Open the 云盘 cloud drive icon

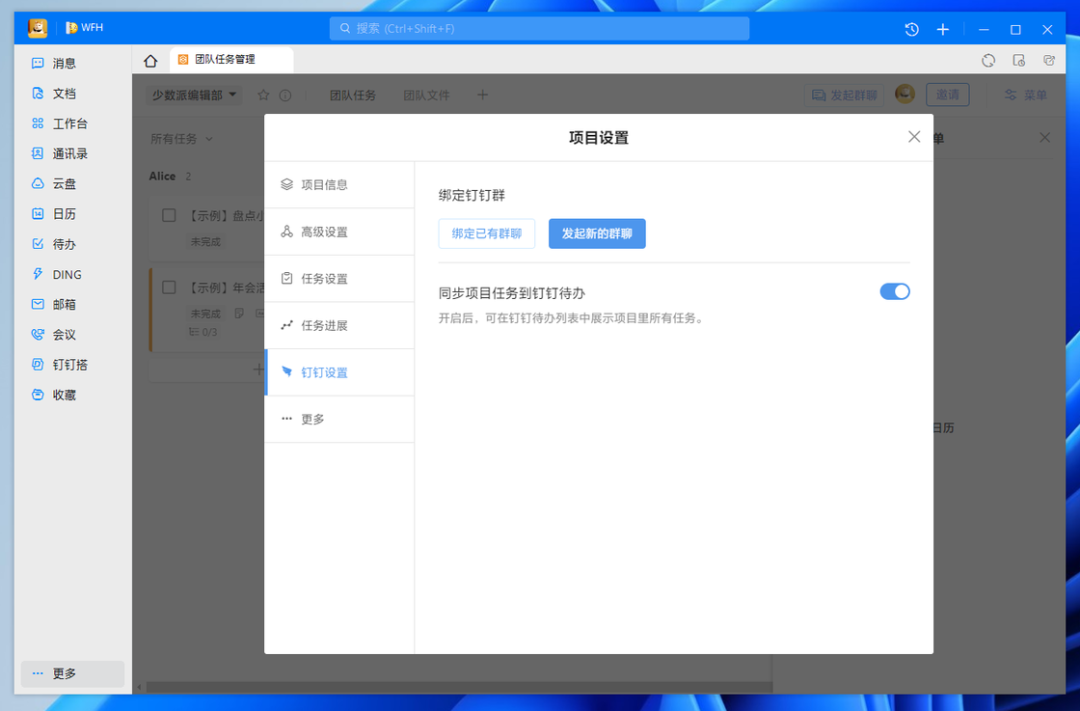[38, 184]
